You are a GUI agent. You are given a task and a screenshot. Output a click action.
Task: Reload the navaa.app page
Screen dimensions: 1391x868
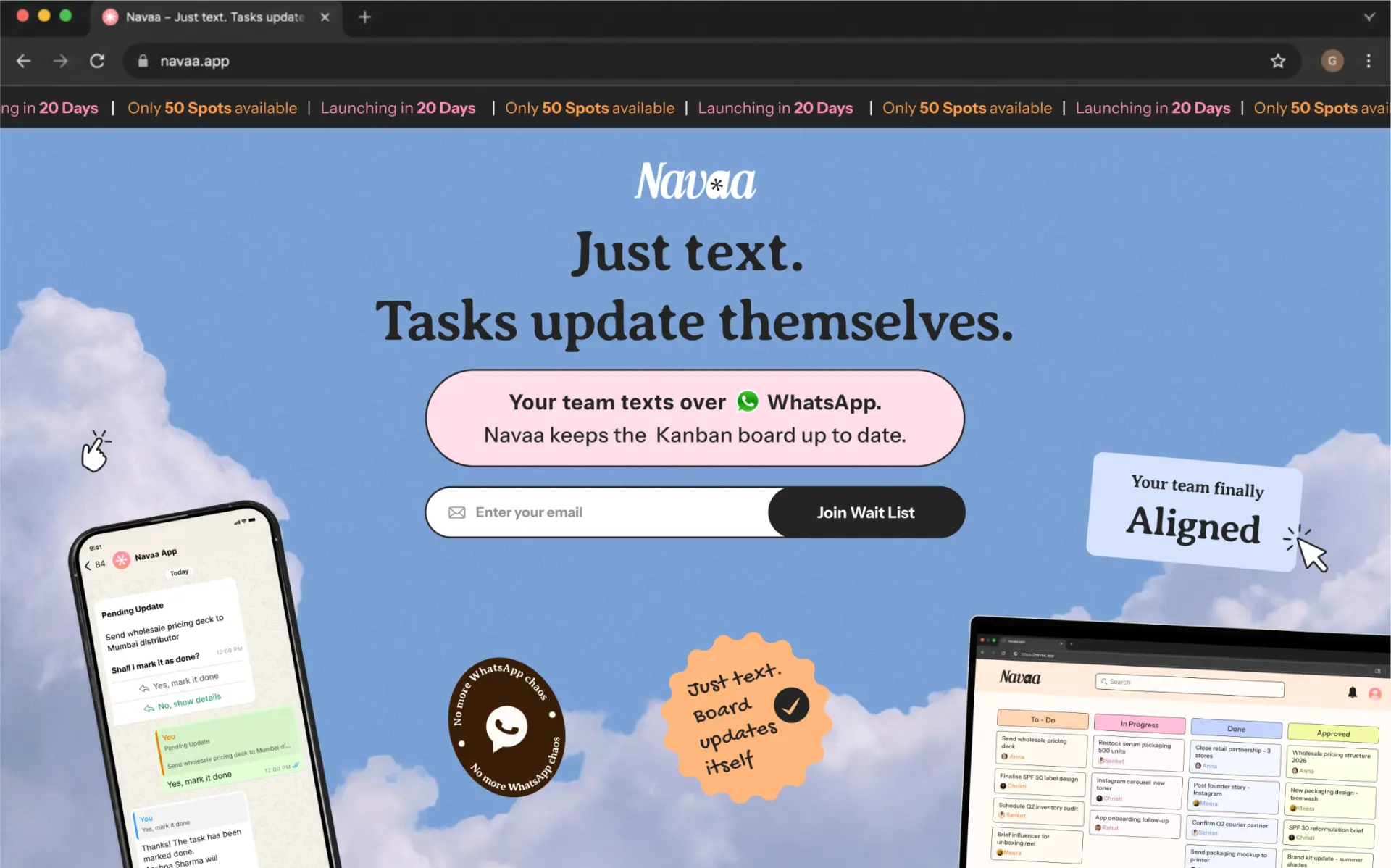(x=97, y=61)
